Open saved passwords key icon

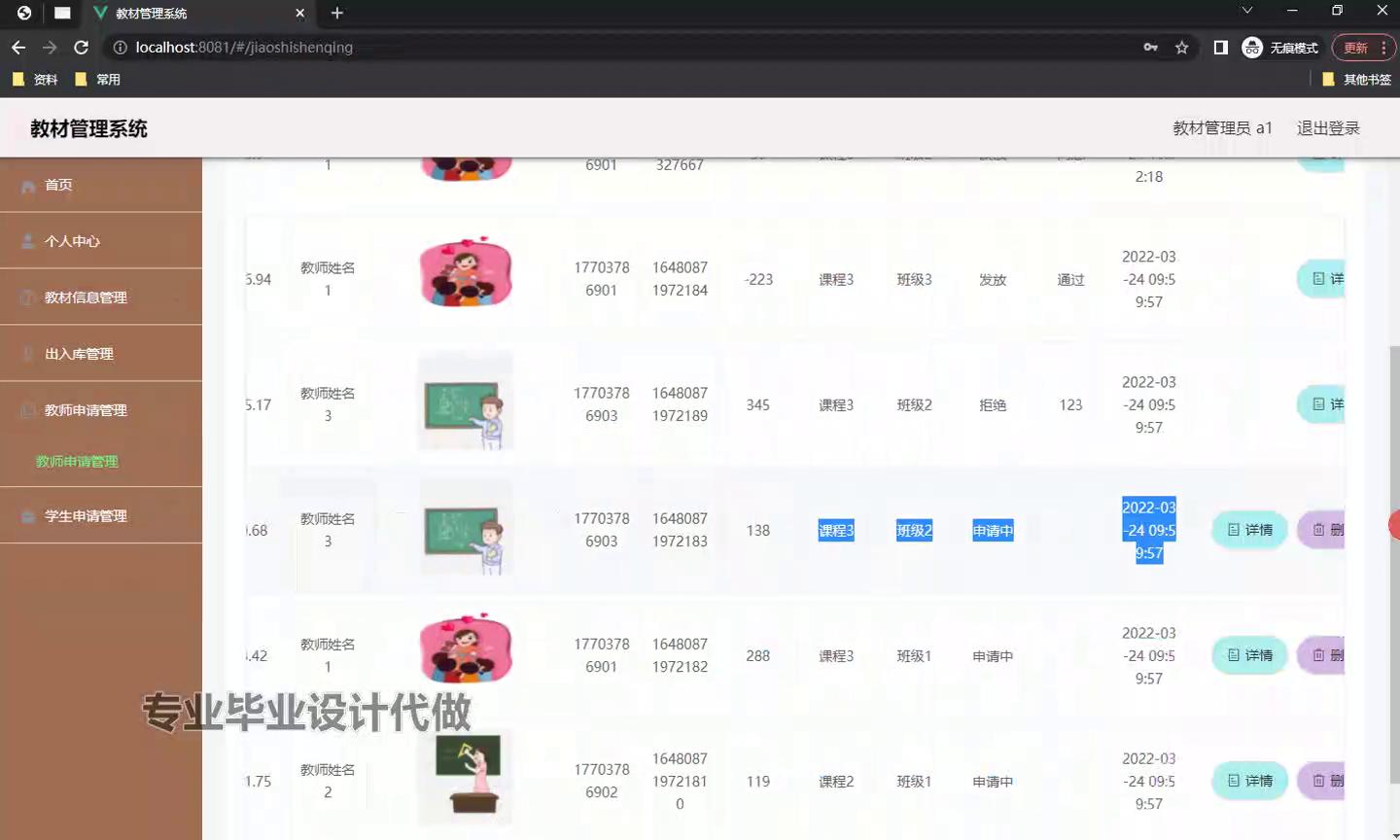click(1150, 47)
